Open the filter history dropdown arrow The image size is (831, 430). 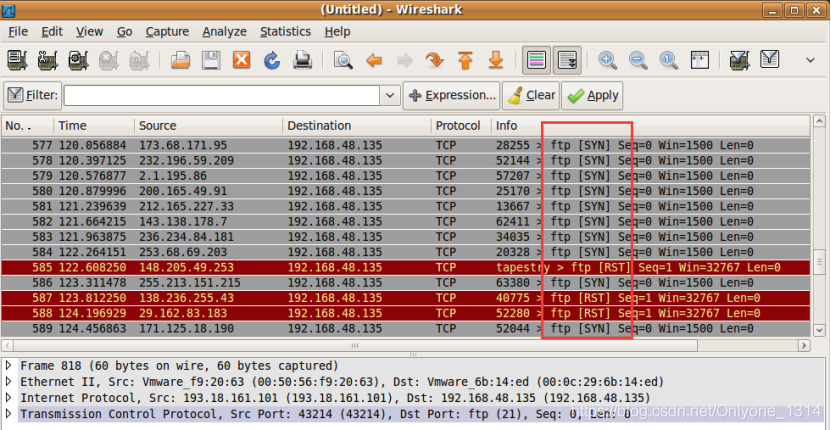tap(390, 95)
